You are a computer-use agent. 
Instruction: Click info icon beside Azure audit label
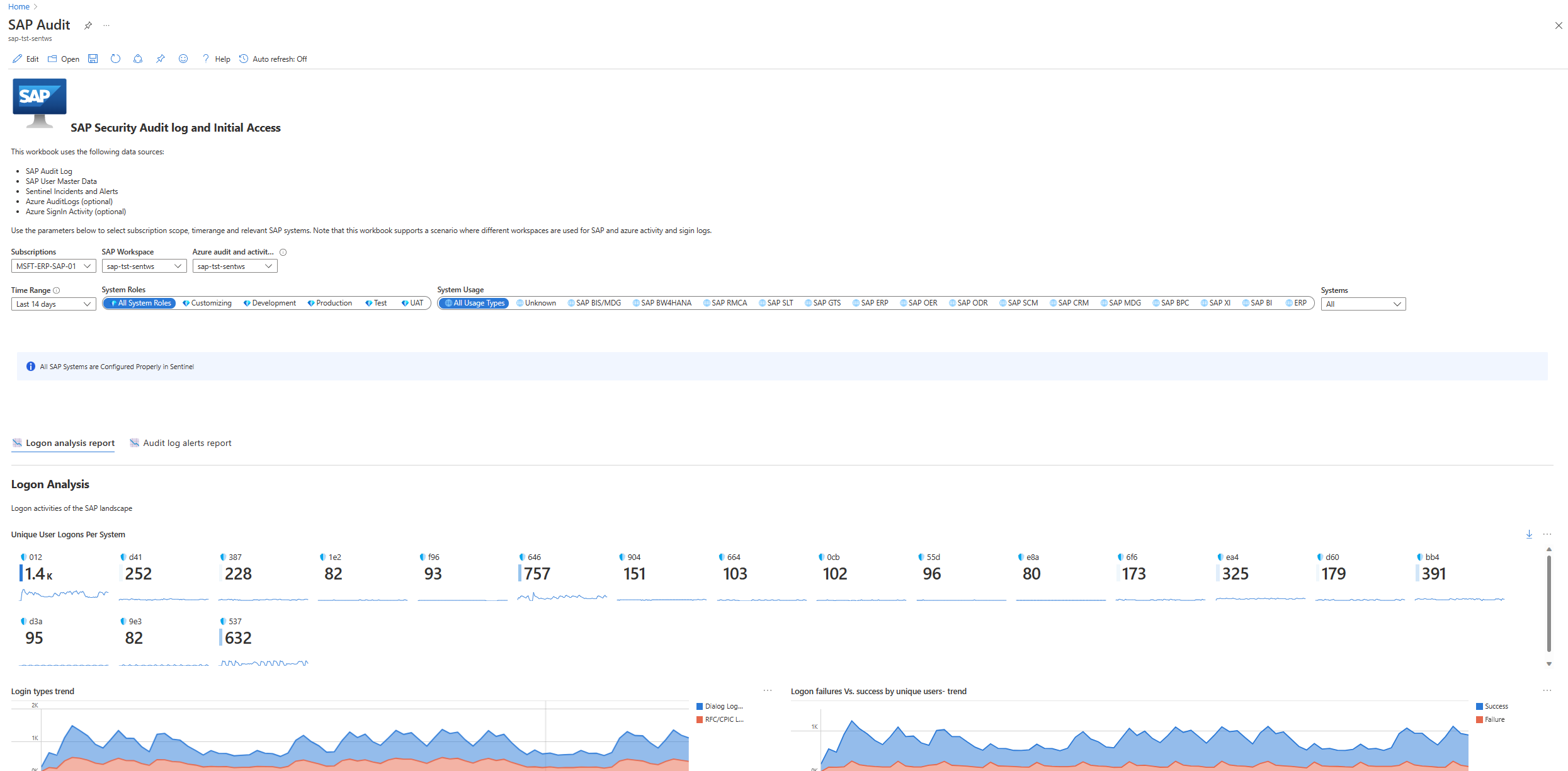point(283,252)
